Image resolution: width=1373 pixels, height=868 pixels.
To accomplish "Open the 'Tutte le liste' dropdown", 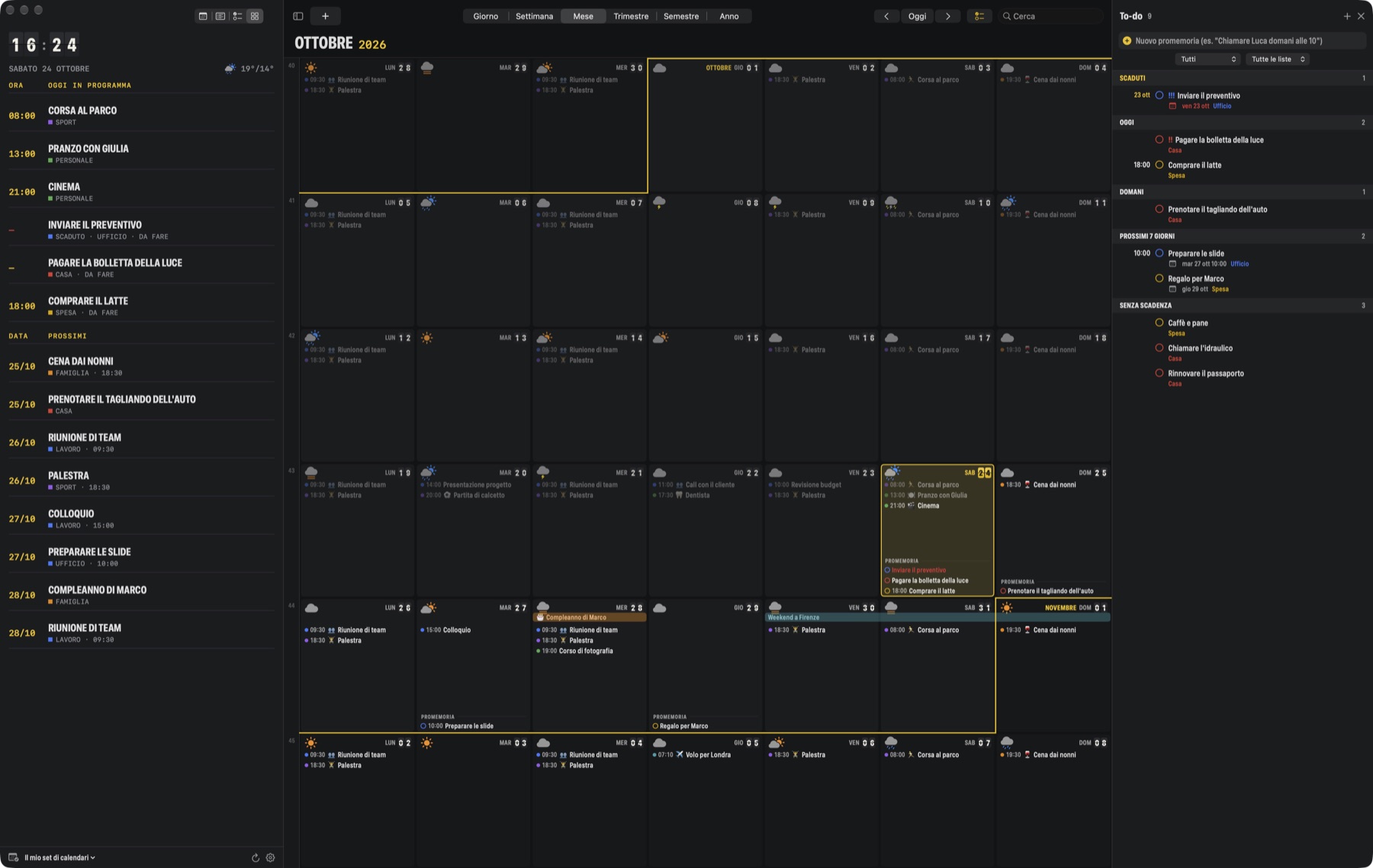I will pyautogui.click(x=1278, y=59).
